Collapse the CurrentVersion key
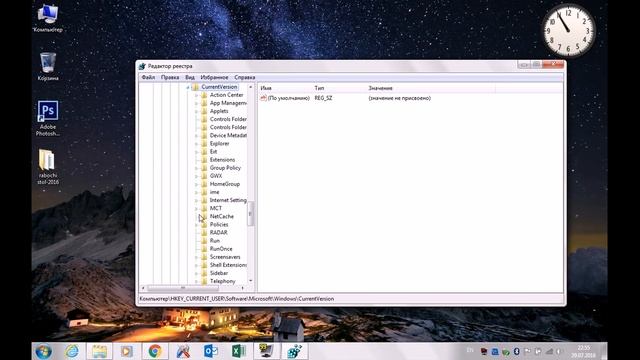This screenshot has height=360, width=640. tap(188, 87)
